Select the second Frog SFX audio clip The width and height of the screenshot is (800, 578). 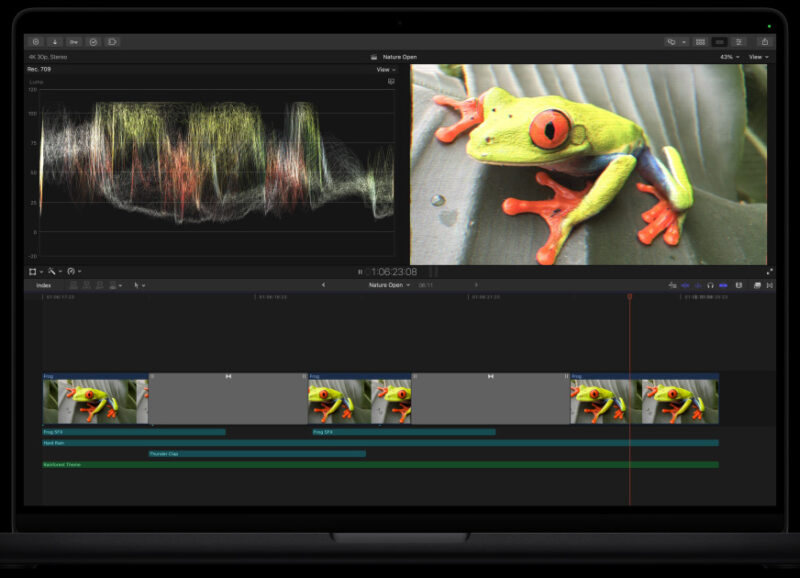click(x=404, y=432)
